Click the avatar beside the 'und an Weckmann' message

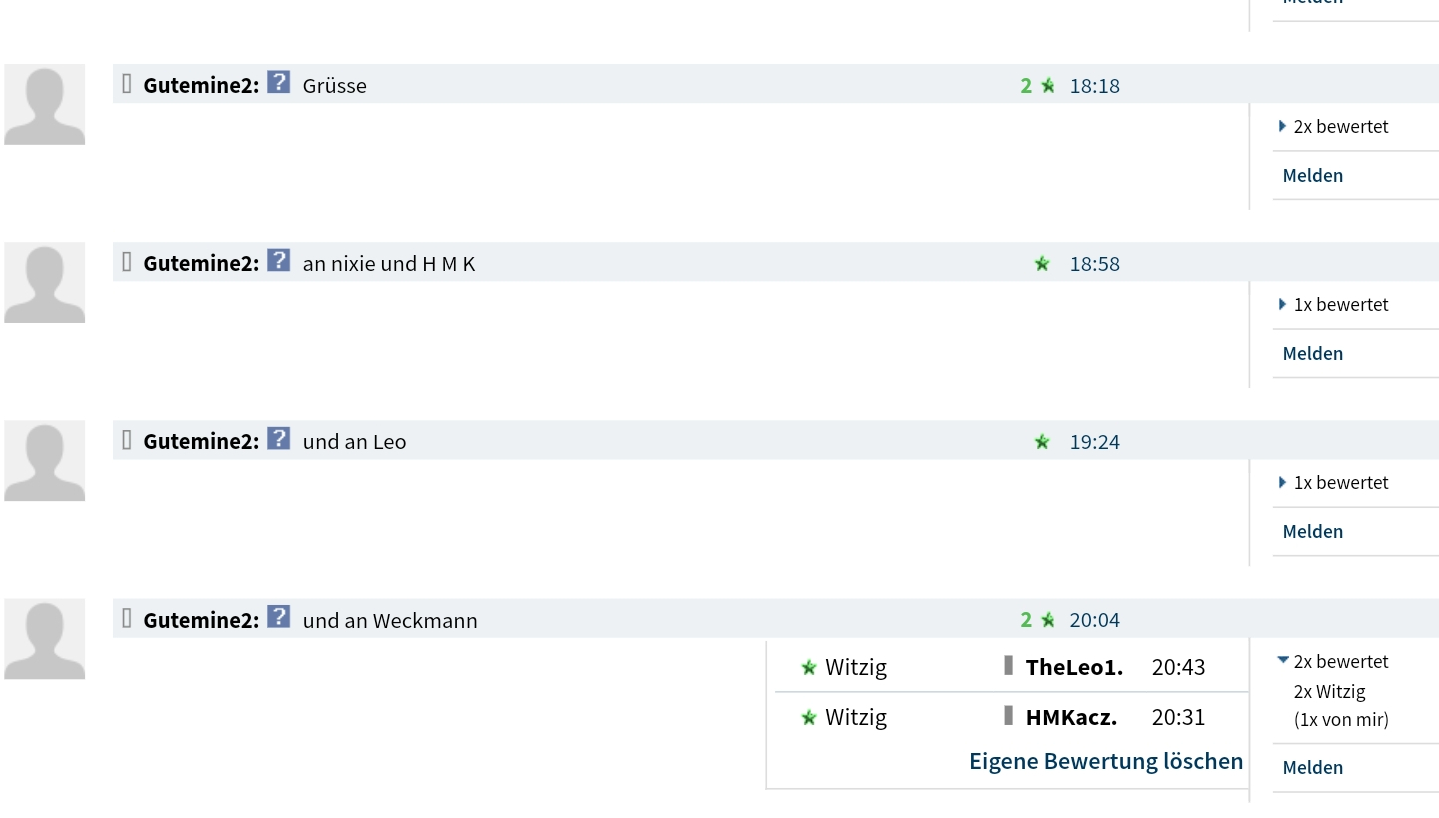pyautogui.click(x=45, y=639)
